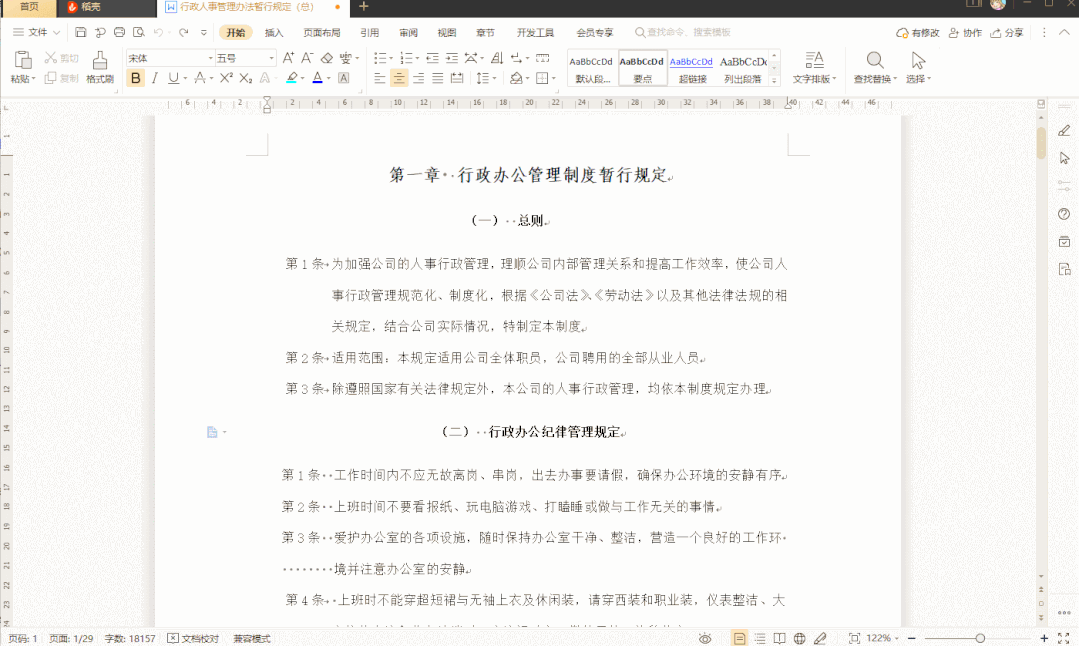This screenshot has height=646, width=1079.
Task: Click the character shading A box icon
Action: 343,78
